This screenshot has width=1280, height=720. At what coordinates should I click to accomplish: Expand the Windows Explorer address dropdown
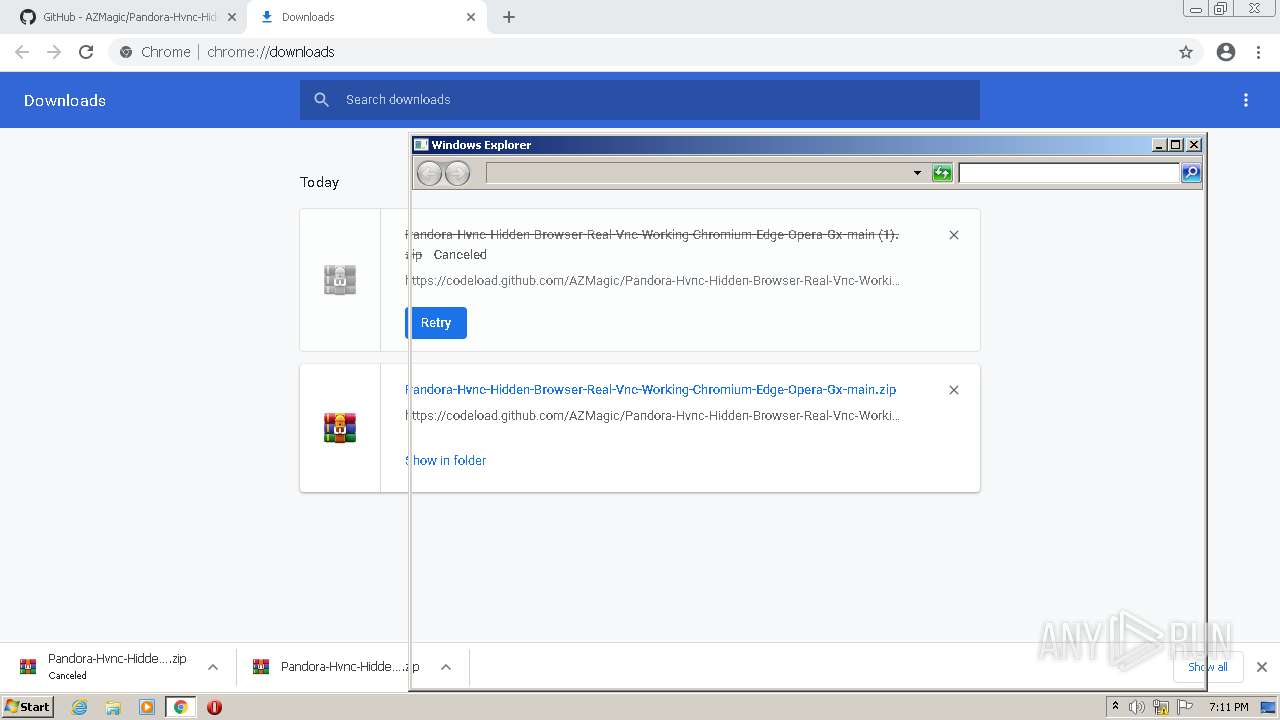coord(917,173)
